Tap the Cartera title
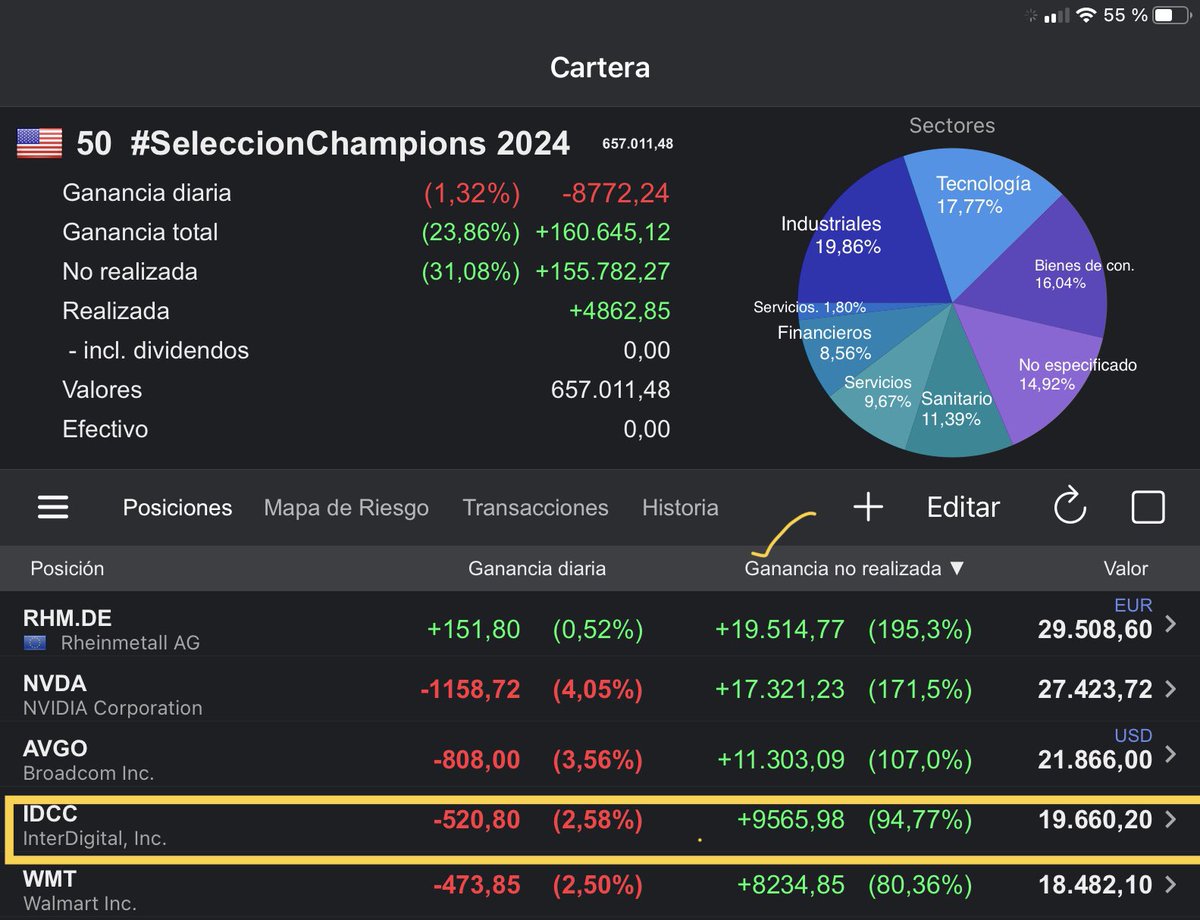 pos(600,67)
